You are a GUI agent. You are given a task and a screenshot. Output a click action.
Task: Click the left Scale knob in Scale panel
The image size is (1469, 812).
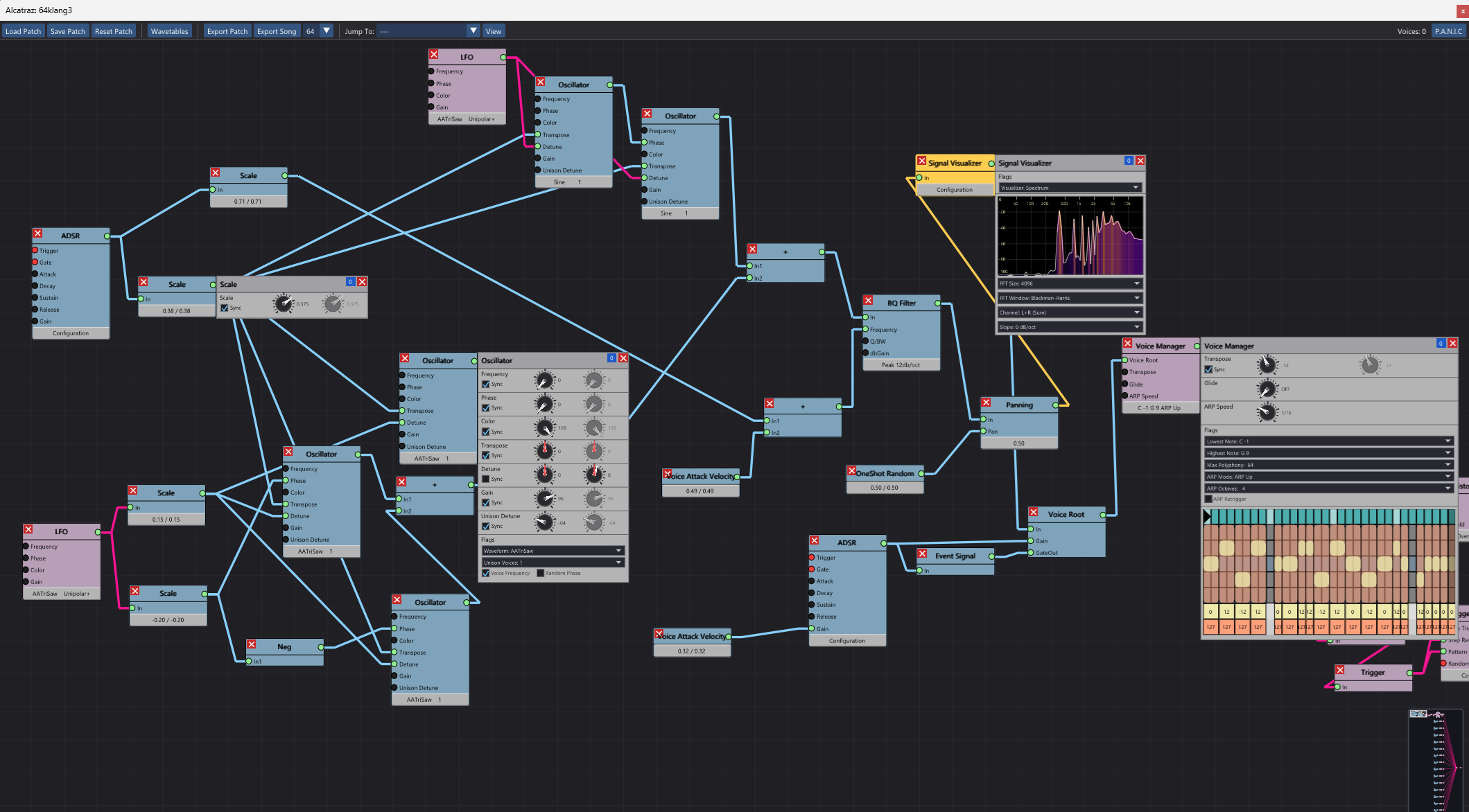[x=283, y=303]
